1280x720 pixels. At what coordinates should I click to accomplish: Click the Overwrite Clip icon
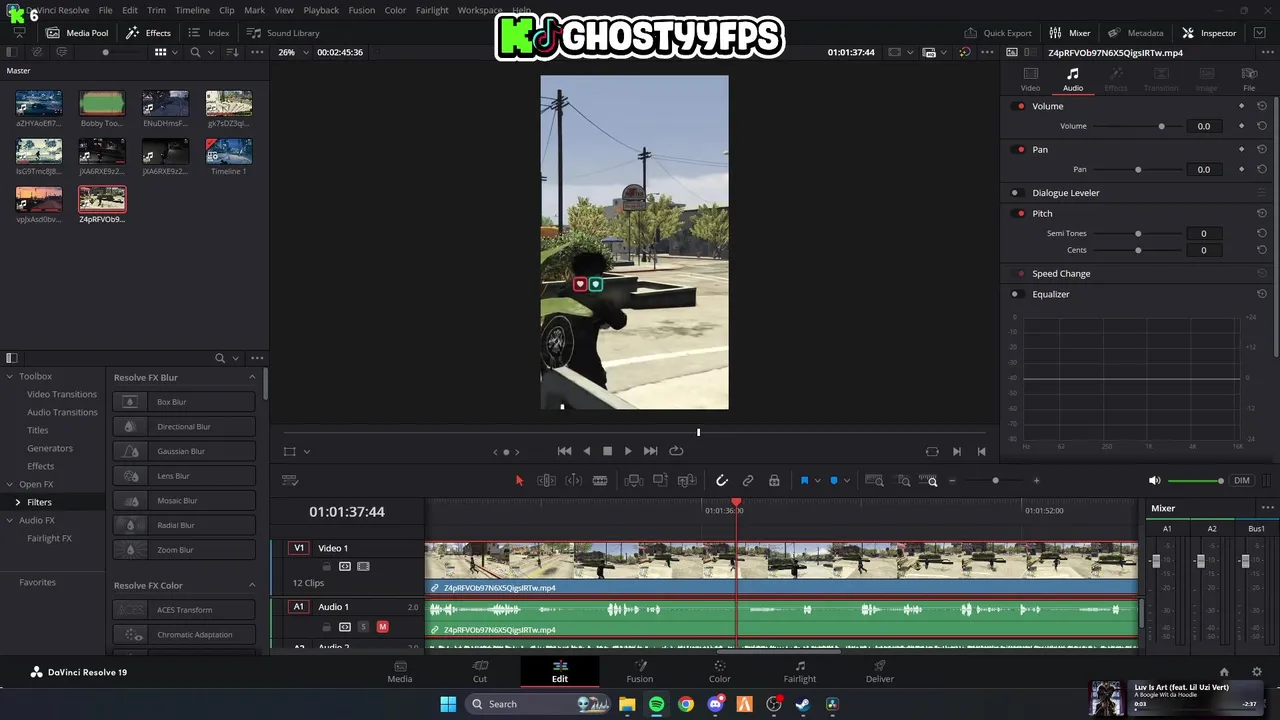tap(660, 481)
